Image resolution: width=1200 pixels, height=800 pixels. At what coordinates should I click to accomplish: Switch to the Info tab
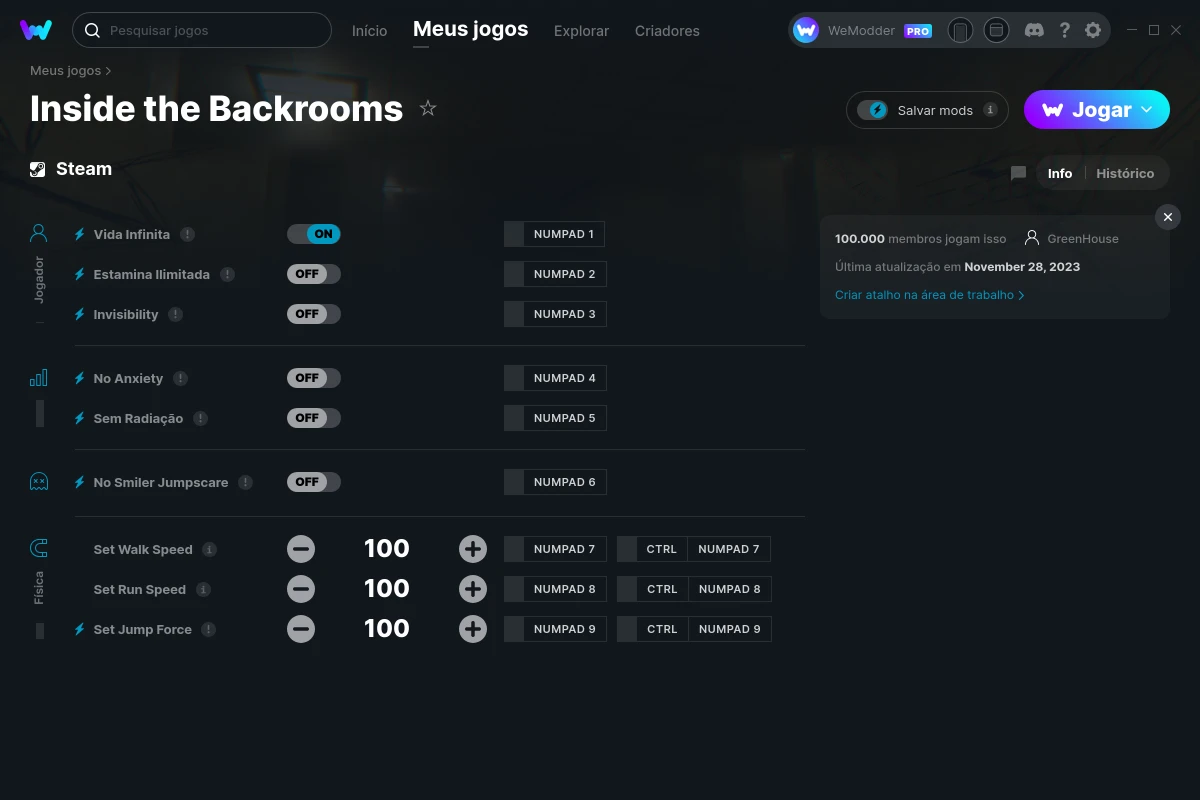pos(1060,173)
